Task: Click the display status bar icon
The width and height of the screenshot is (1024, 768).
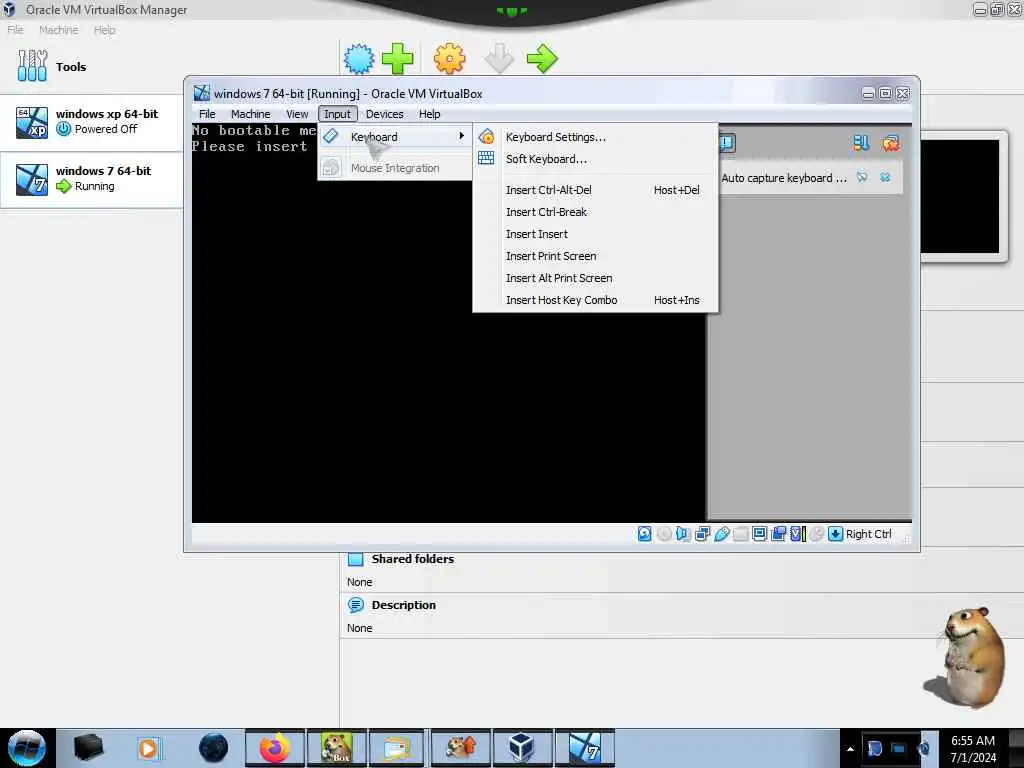Action: point(760,534)
